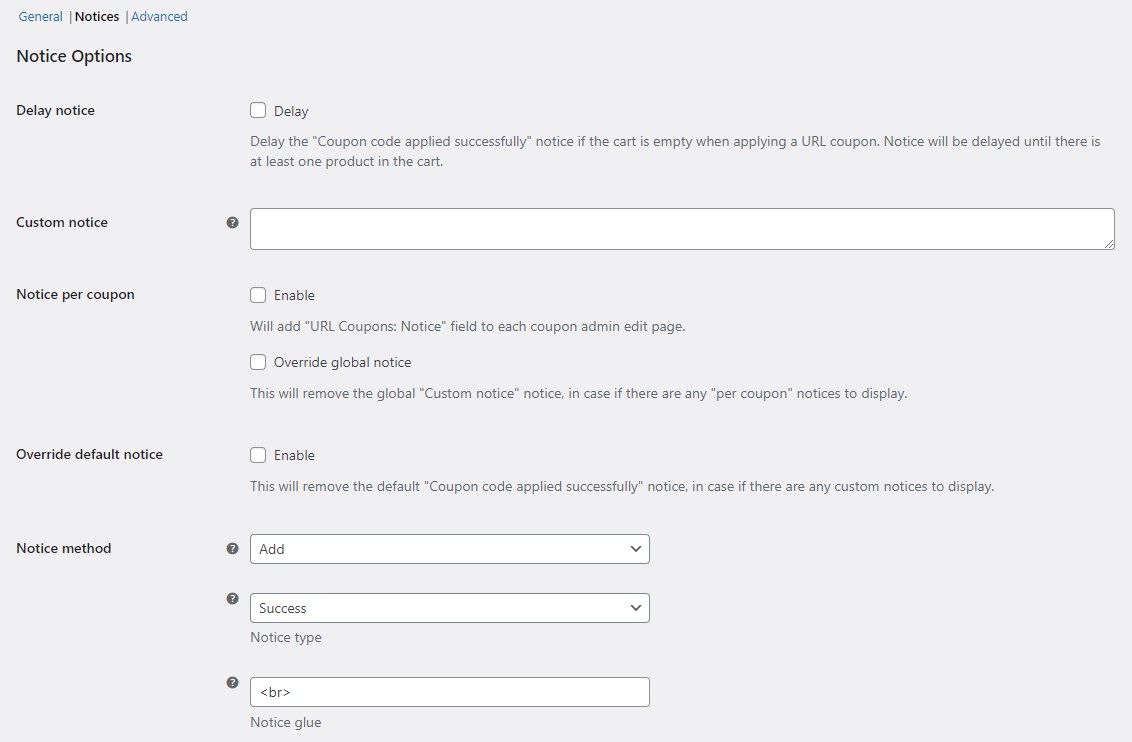
Task: Click the chevron arrow on the Notice type dropdown
Action: click(x=636, y=607)
